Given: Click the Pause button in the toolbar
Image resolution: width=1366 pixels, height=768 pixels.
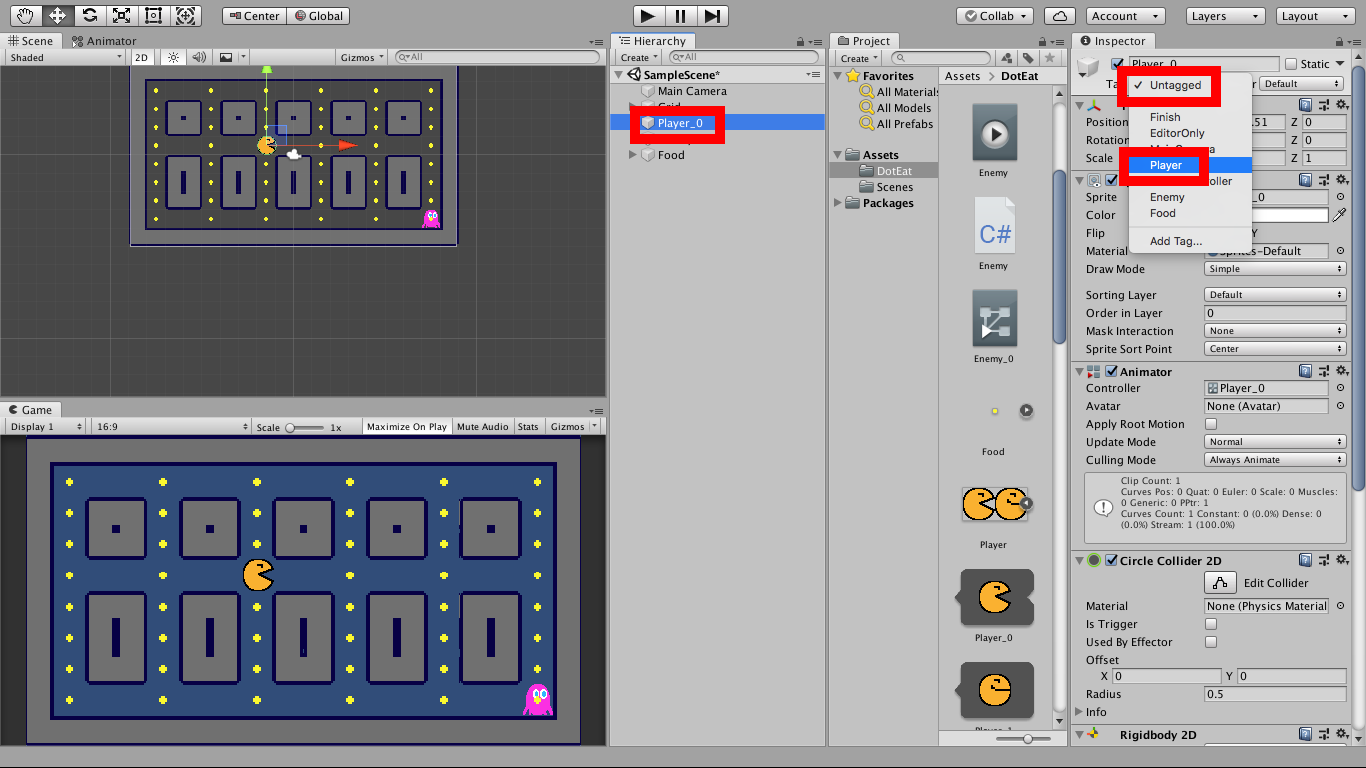Looking at the screenshot, I should tap(680, 15).
